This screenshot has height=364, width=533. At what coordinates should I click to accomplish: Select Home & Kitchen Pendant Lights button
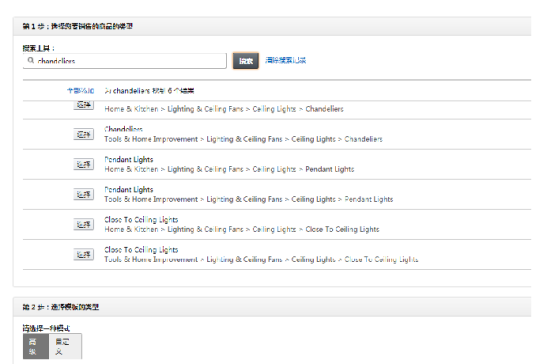[x=84, y=164]
